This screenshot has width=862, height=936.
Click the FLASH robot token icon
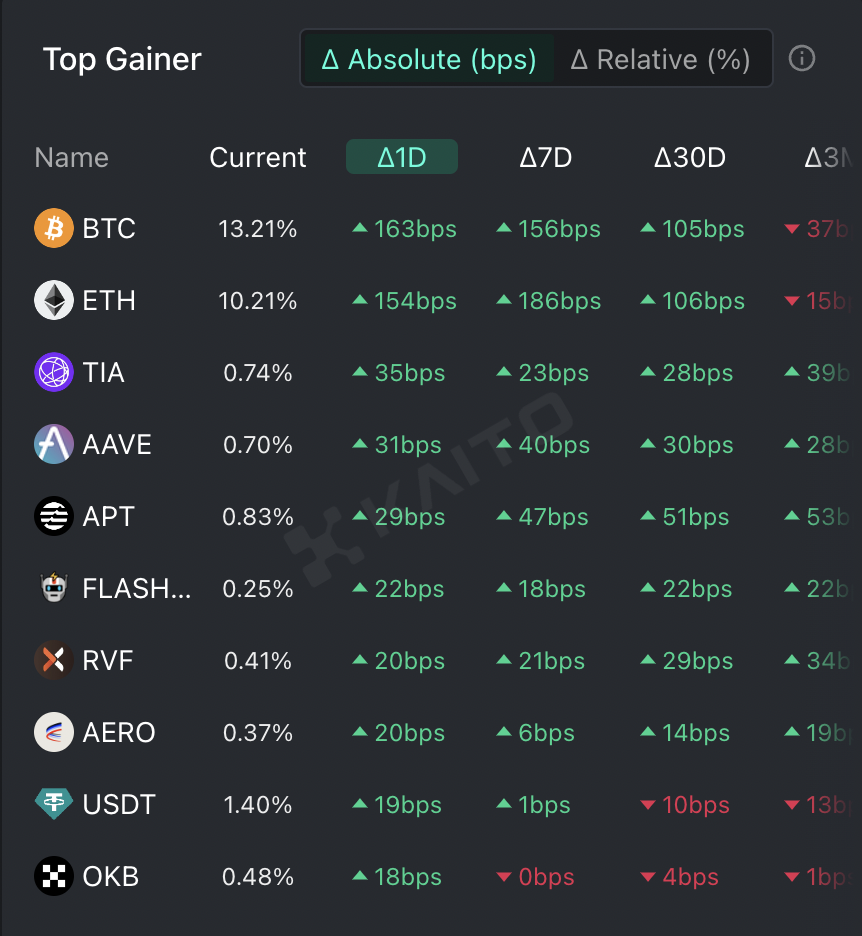[54, 589]
